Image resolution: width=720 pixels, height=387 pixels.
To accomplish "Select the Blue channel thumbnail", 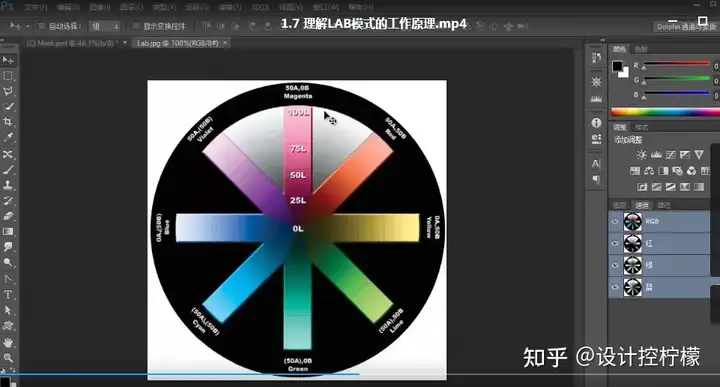I will tap(632, 287).
